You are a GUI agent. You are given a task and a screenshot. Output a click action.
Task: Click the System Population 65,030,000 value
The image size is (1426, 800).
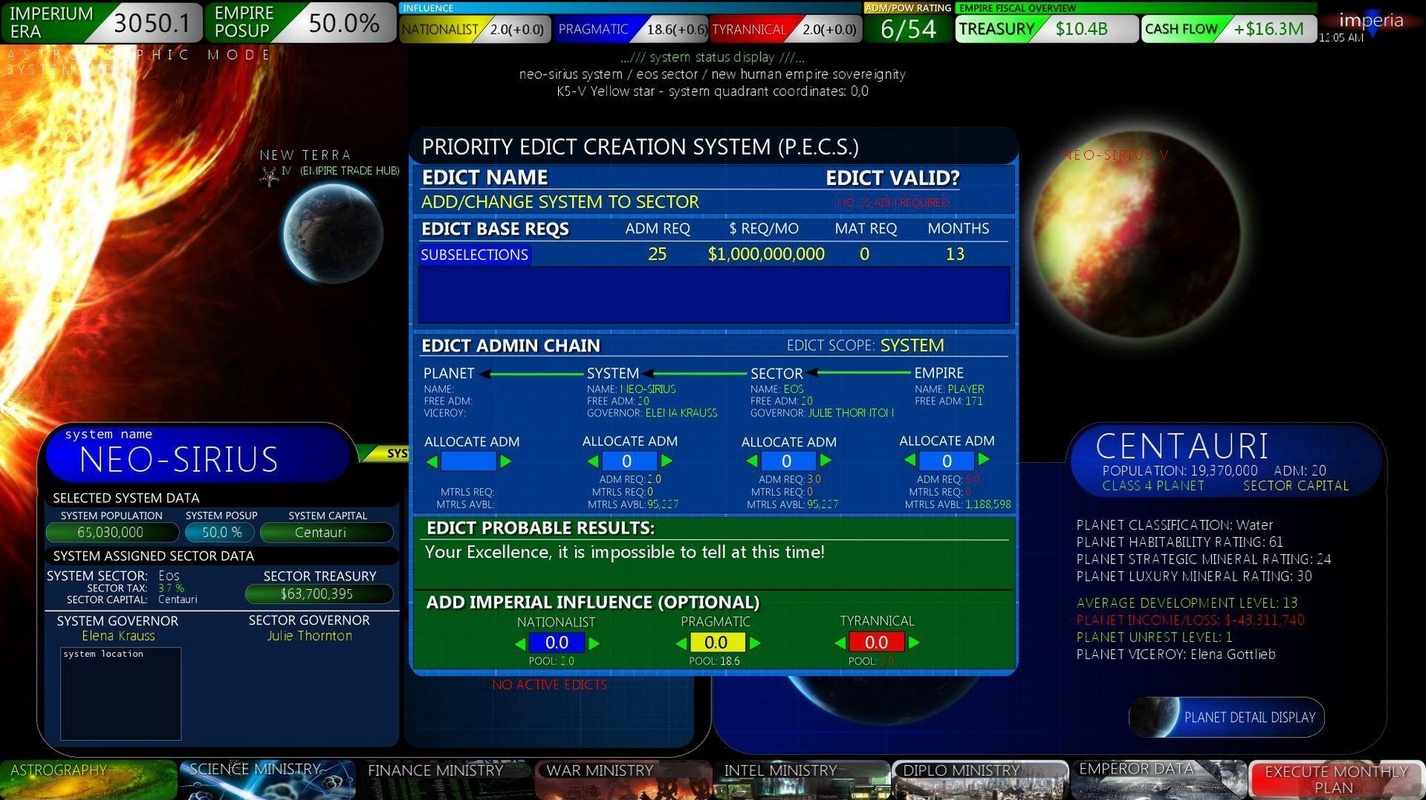[x=111, y=533]
